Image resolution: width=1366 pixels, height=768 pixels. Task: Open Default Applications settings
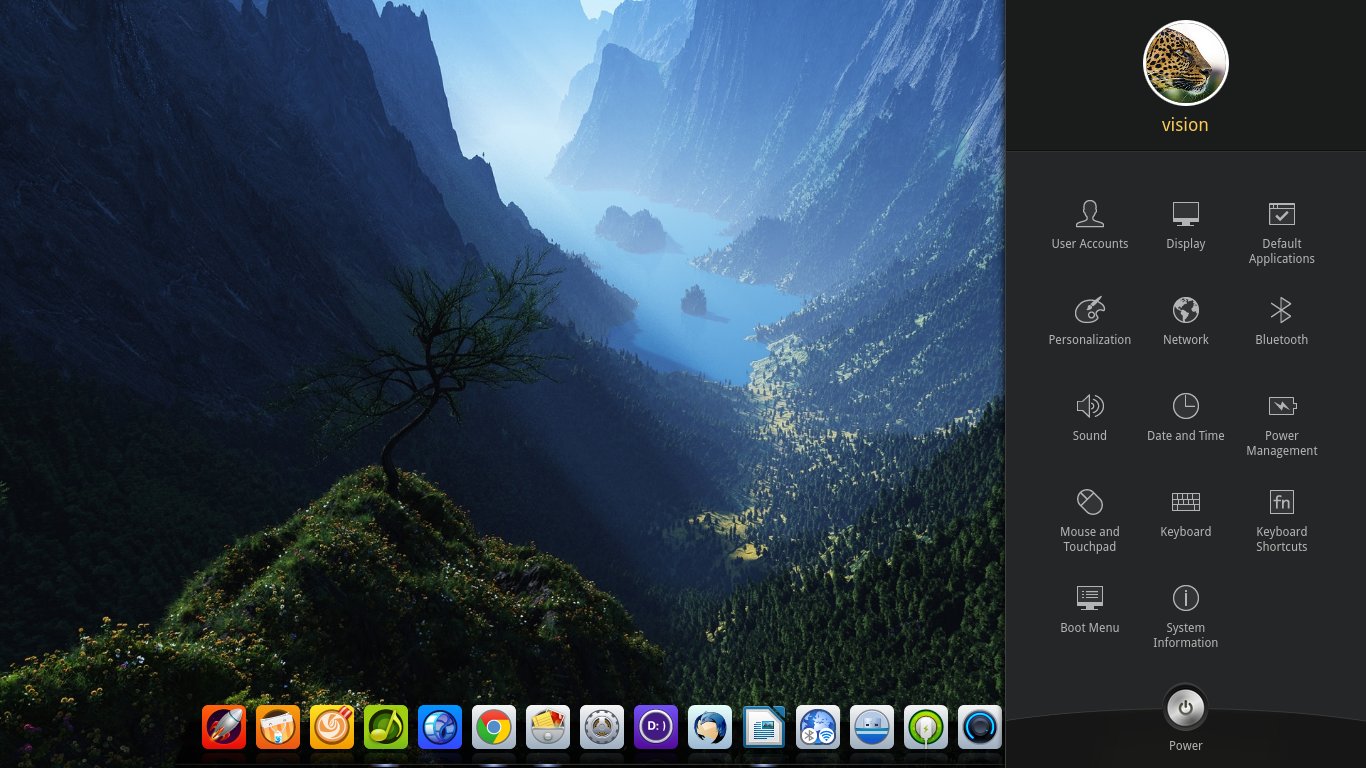[x=1281, y=230]
